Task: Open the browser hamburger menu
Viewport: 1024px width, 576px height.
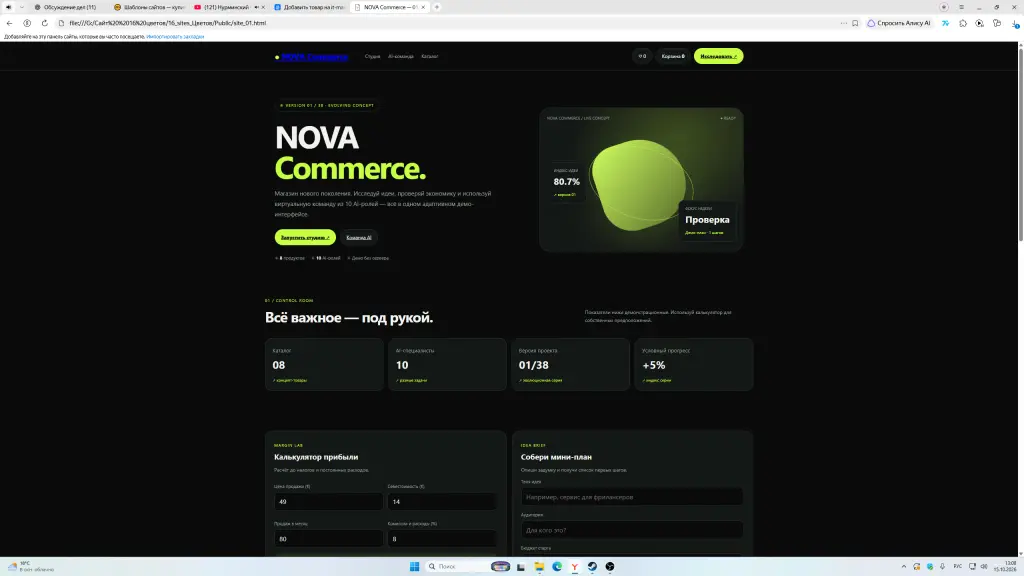Action: pos(961,7)
